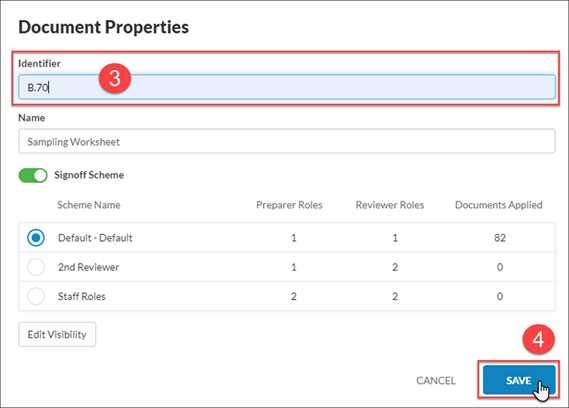The image size is (569, 408).
Task: Click the Preparer Roles column header
Action: (289, 205)
